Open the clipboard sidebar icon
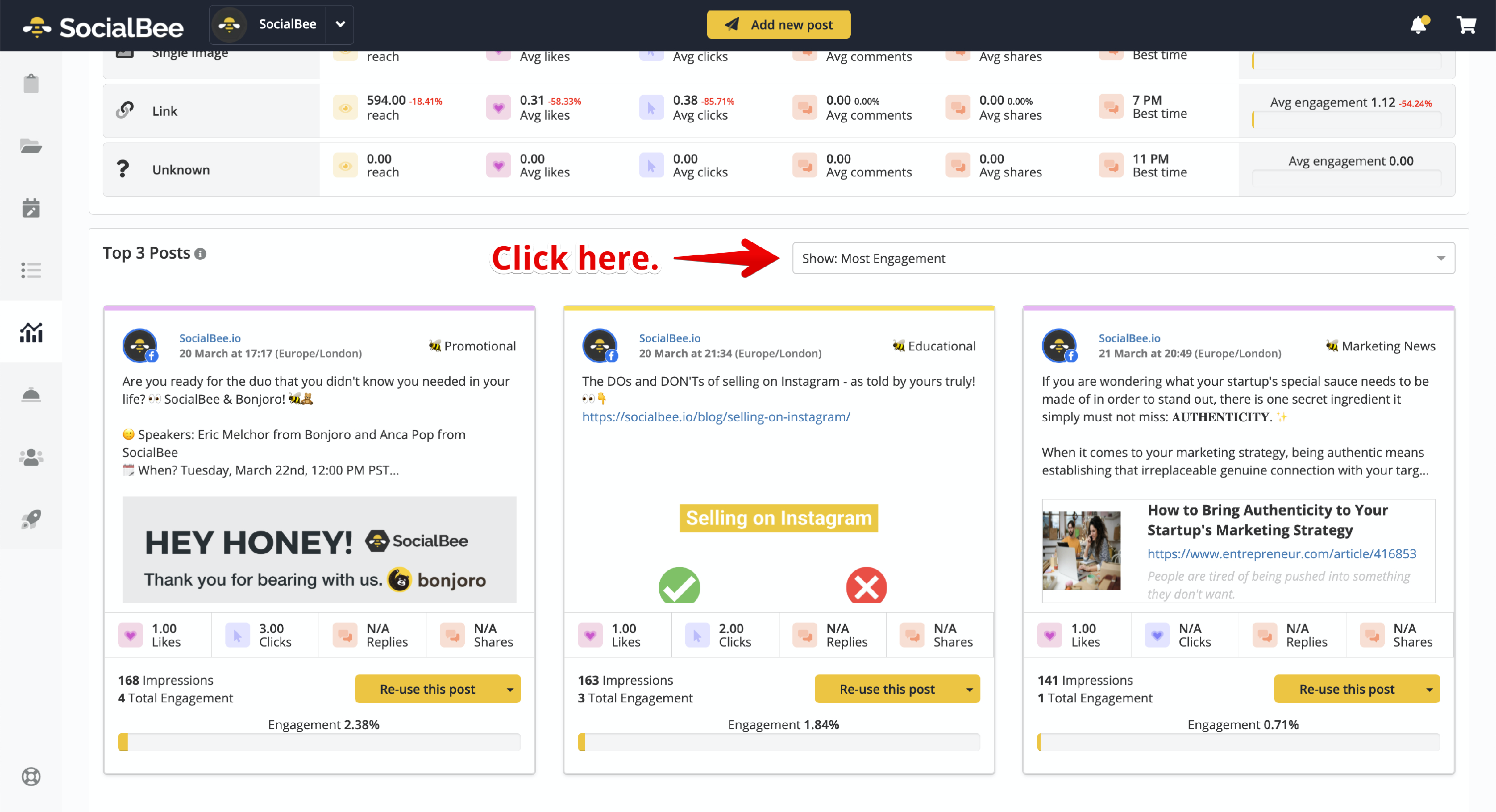The image size is (1496, 812). pos(31,84)
